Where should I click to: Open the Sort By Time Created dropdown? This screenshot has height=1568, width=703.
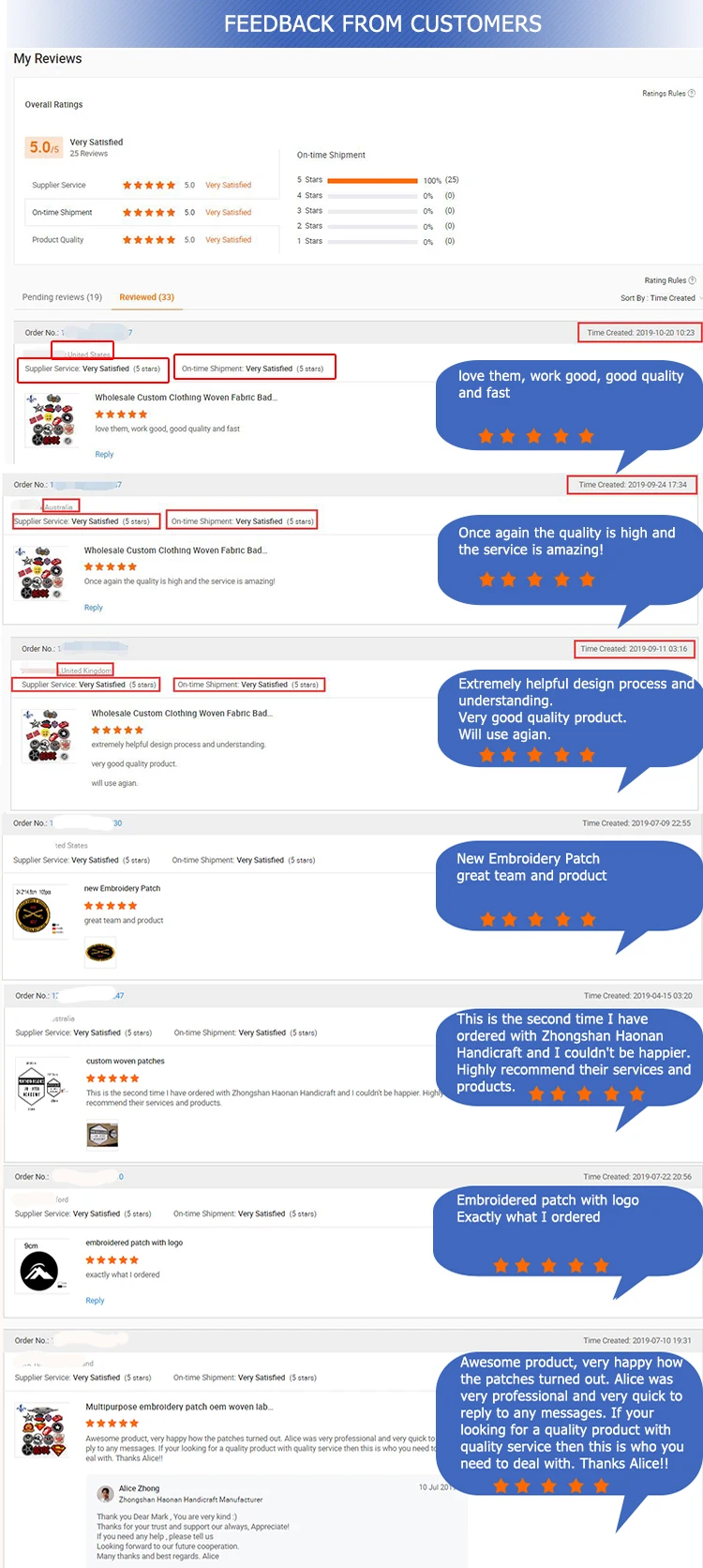[661, 298]
